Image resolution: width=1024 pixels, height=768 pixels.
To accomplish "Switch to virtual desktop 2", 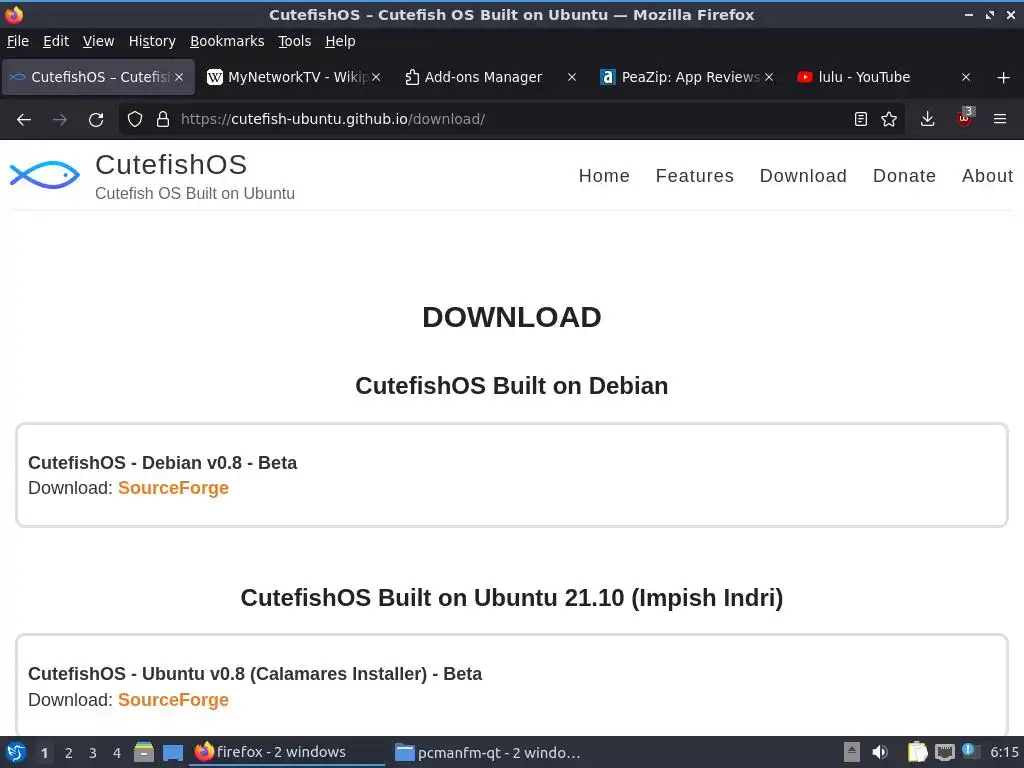I will 69,753.
